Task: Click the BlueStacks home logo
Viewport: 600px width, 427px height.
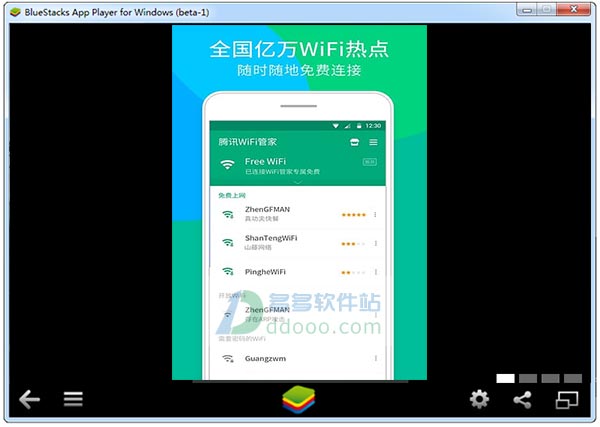Action: (298, 400)
